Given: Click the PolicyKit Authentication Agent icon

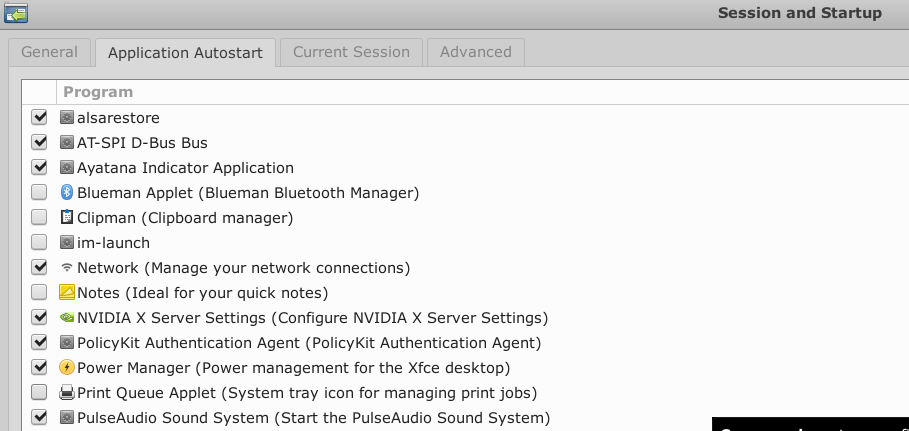Looking at the screenshot, I should click(x=67, y=343).
